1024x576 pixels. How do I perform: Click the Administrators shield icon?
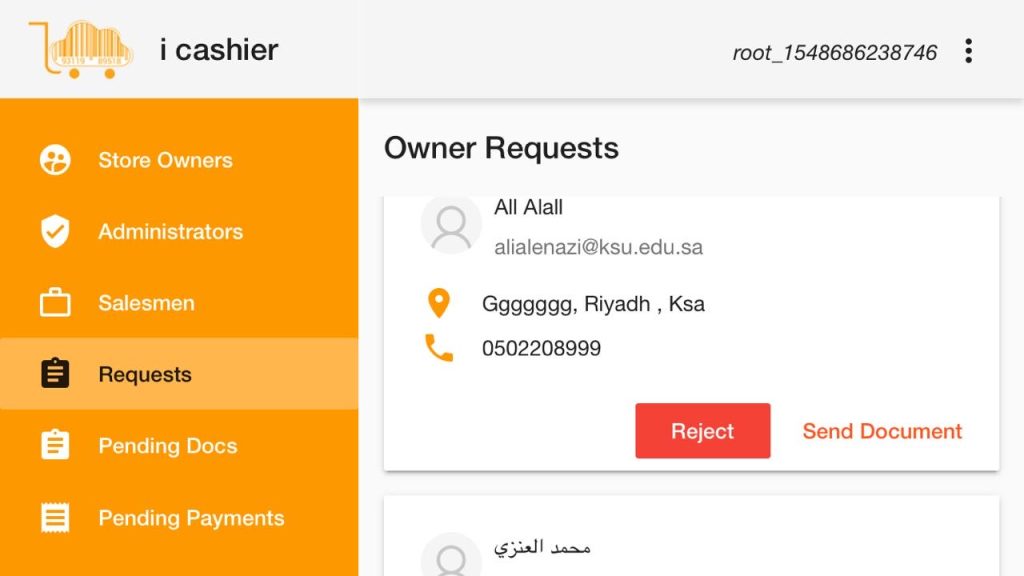coord(55,231)
